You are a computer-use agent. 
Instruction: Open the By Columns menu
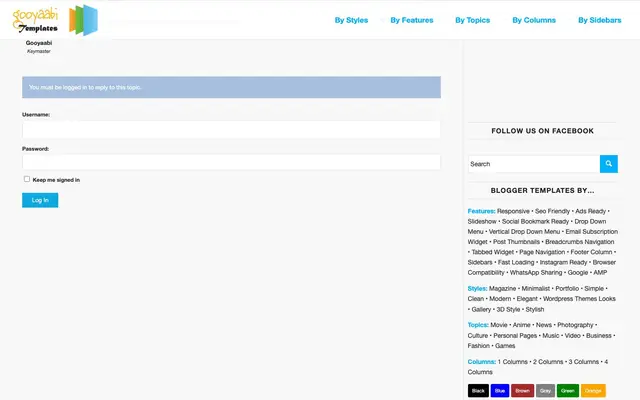534,20
